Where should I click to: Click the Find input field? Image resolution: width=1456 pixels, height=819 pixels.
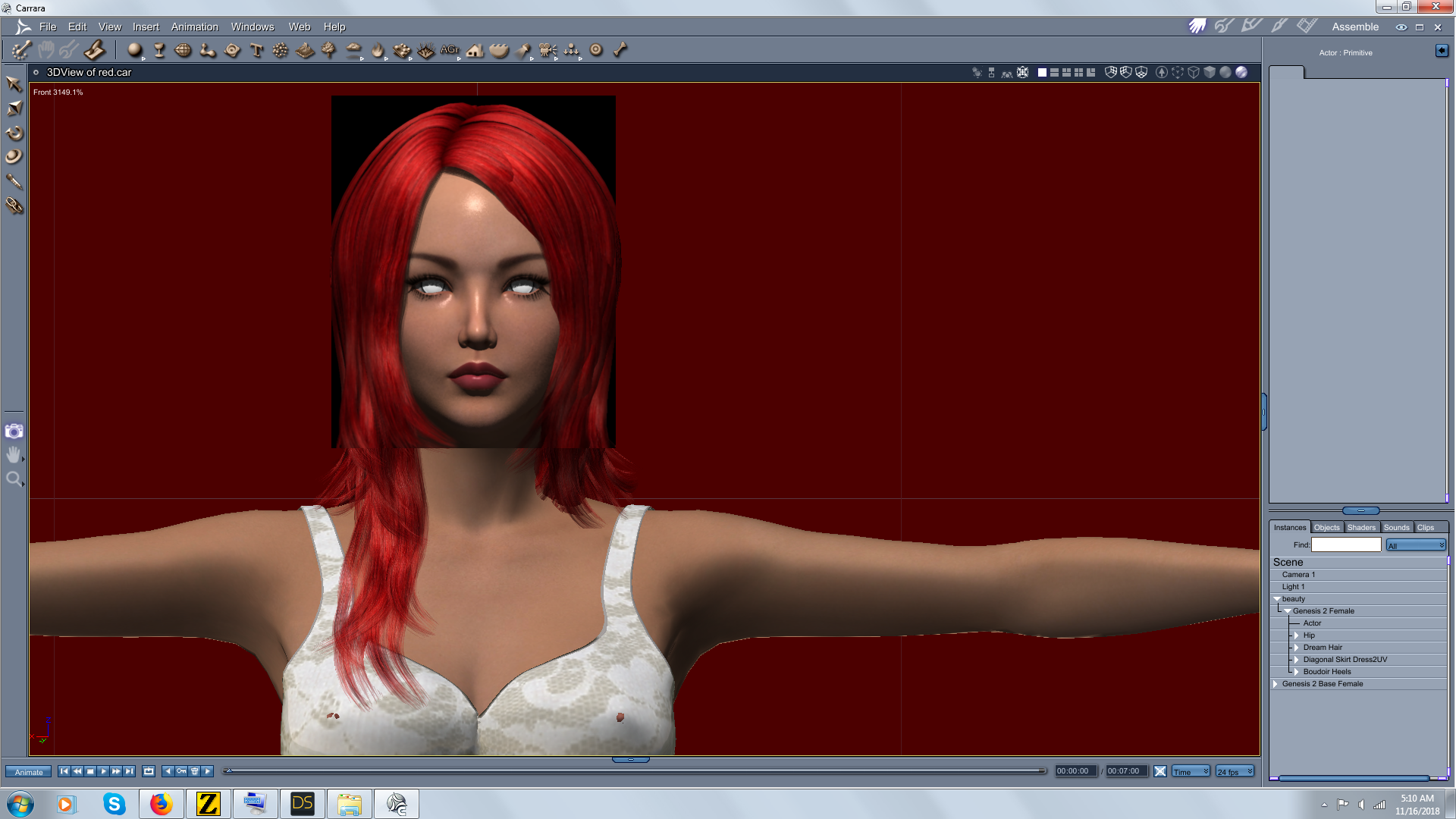(1346, 544)
